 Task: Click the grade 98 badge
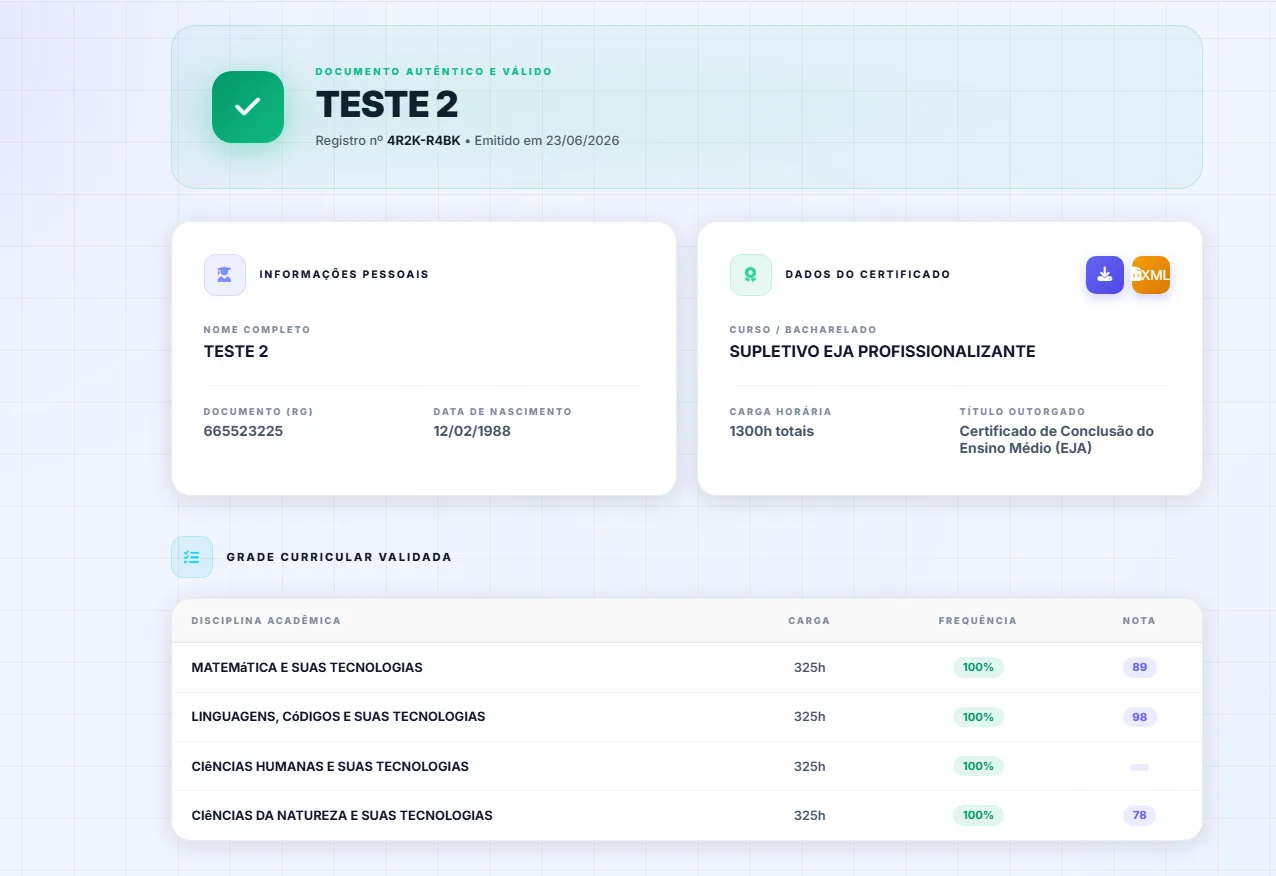1140,717
